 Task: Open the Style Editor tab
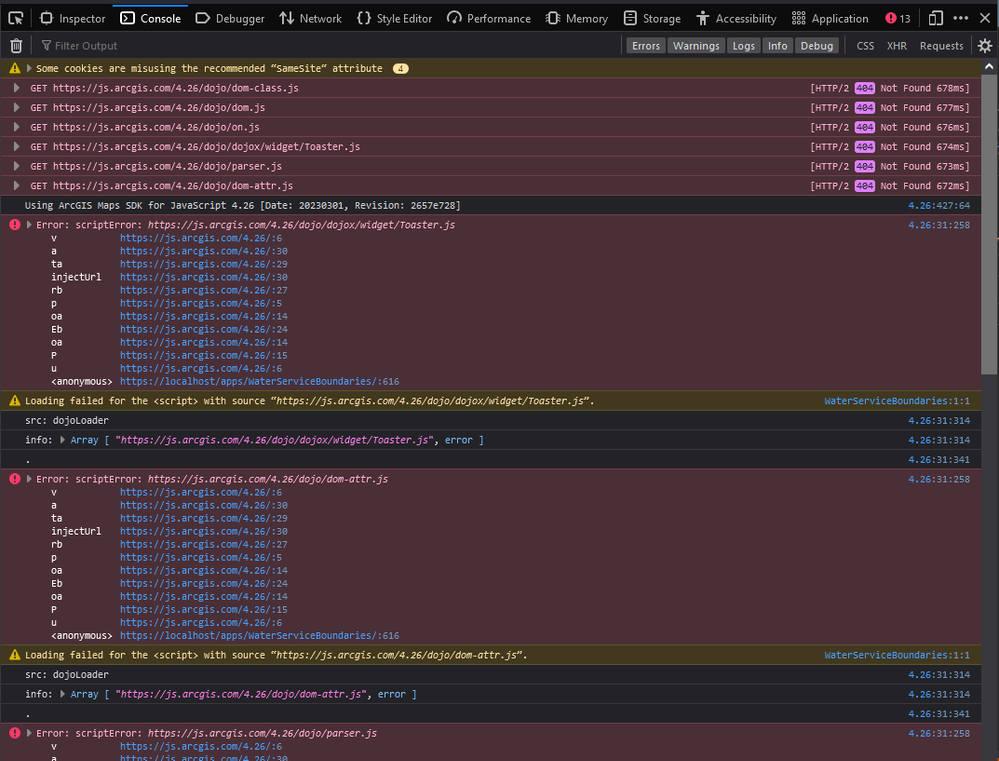point(394,18)
